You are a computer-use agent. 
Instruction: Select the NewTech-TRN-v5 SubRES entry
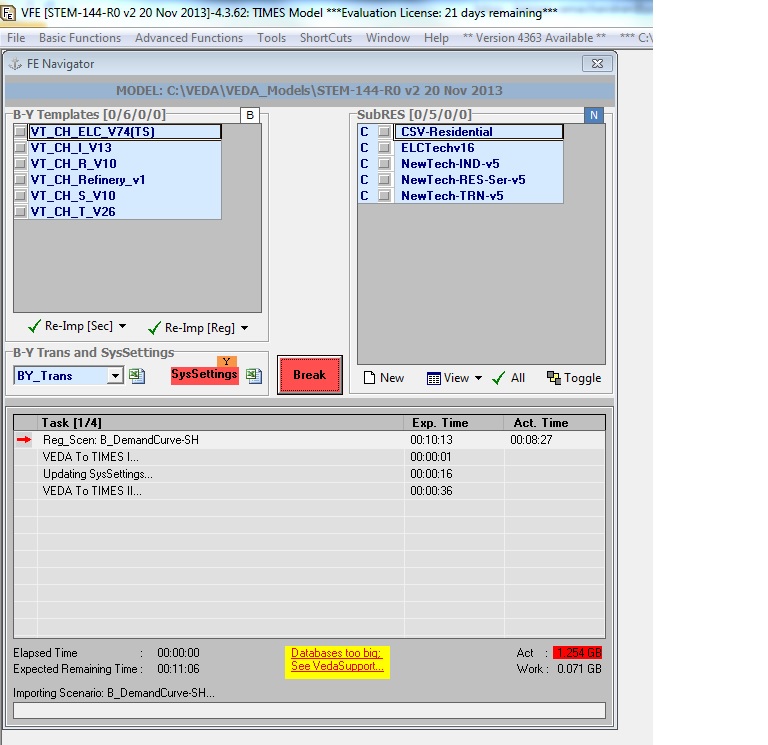tap(452, 196)
